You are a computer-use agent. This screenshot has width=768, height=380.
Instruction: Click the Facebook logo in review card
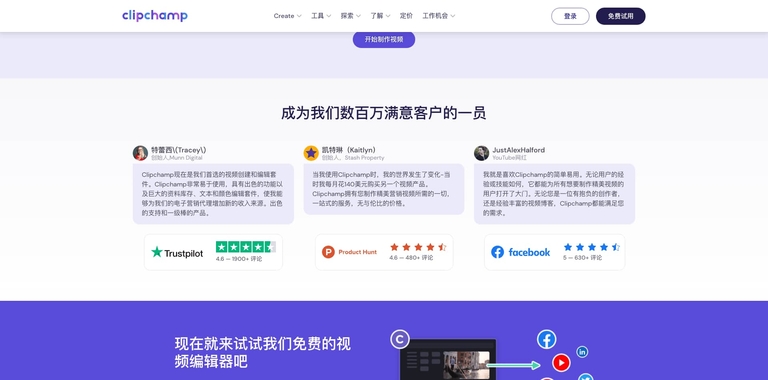point(498,252)
